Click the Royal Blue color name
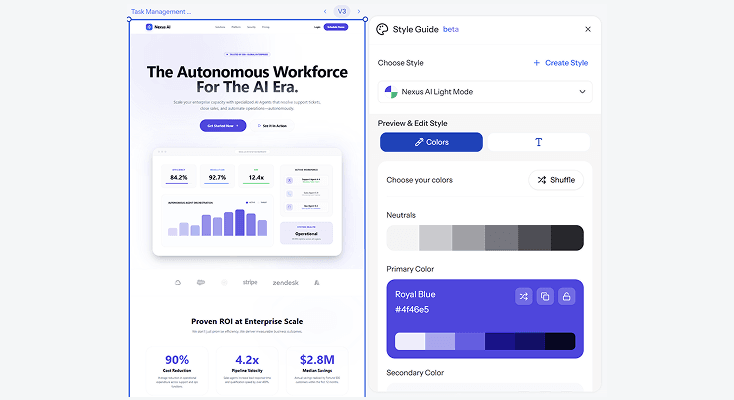 [415, 294]
